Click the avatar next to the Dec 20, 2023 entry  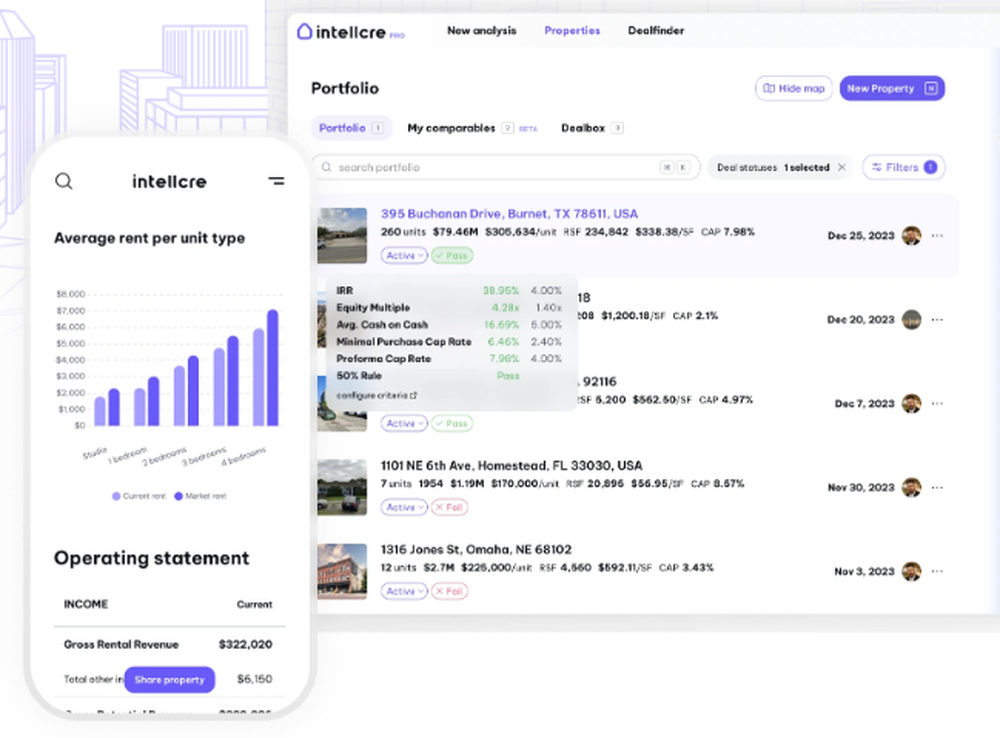click(911, 319)
